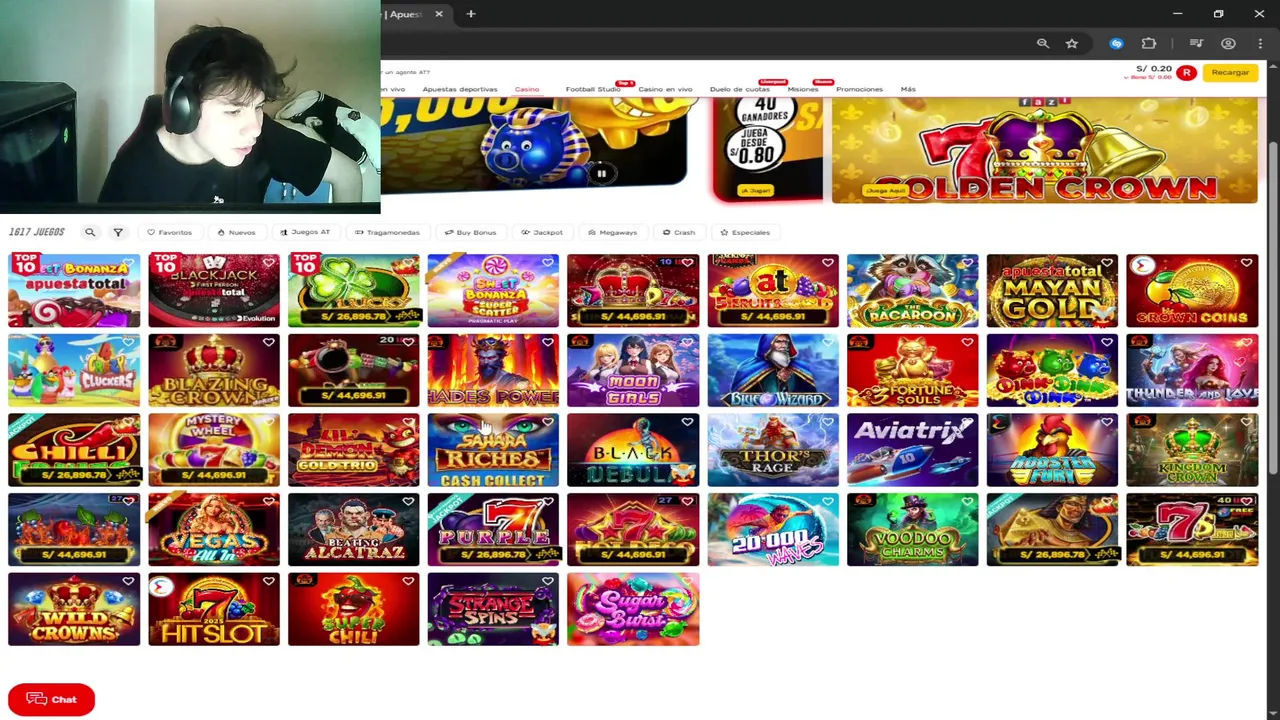This screenshot has width=1280, height=720.
Task: Favorite the Sweet Bonanza Super Scatter game
Action: click(548, 263)
